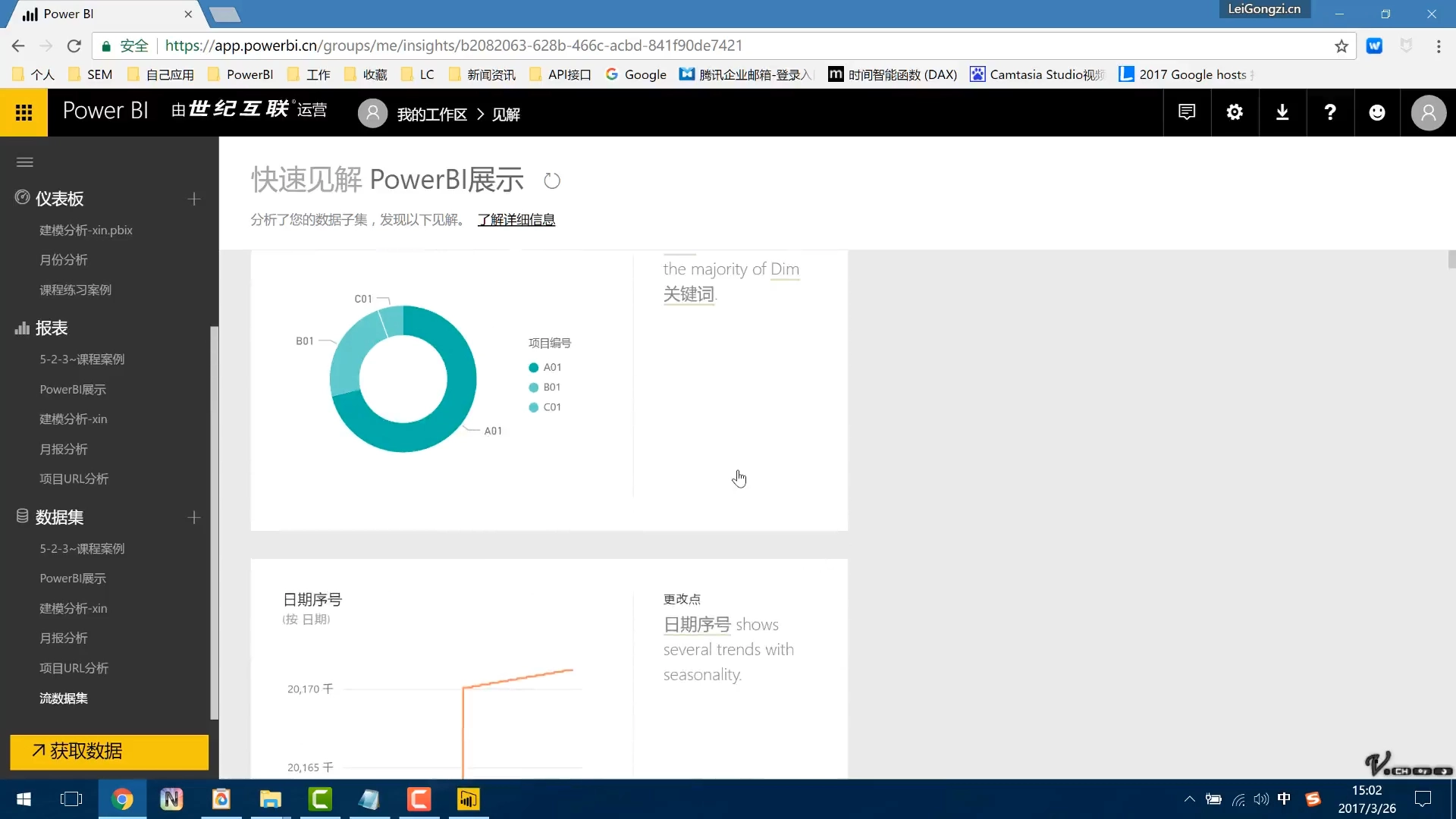Image resolution: width=1456 pixels, height=819 pixels.
Task: Open the user account avatar
Action: pos(1429,112)
